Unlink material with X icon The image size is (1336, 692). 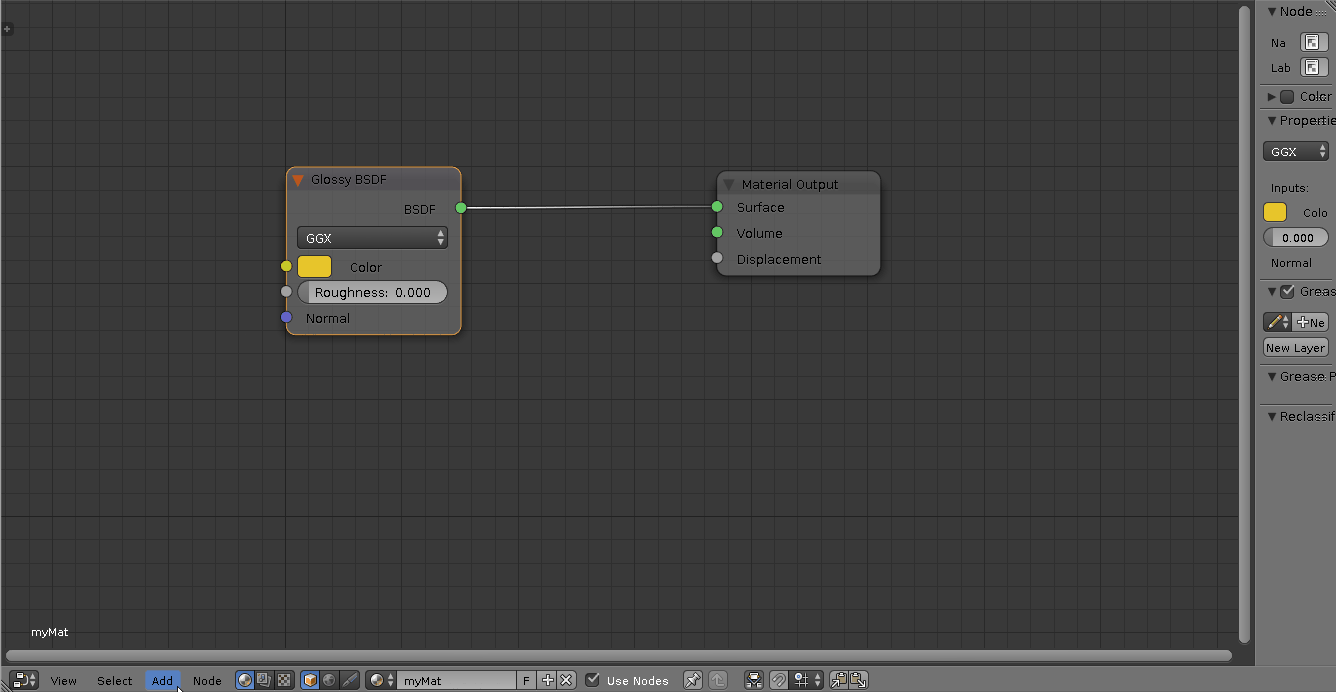coord(566,680)
